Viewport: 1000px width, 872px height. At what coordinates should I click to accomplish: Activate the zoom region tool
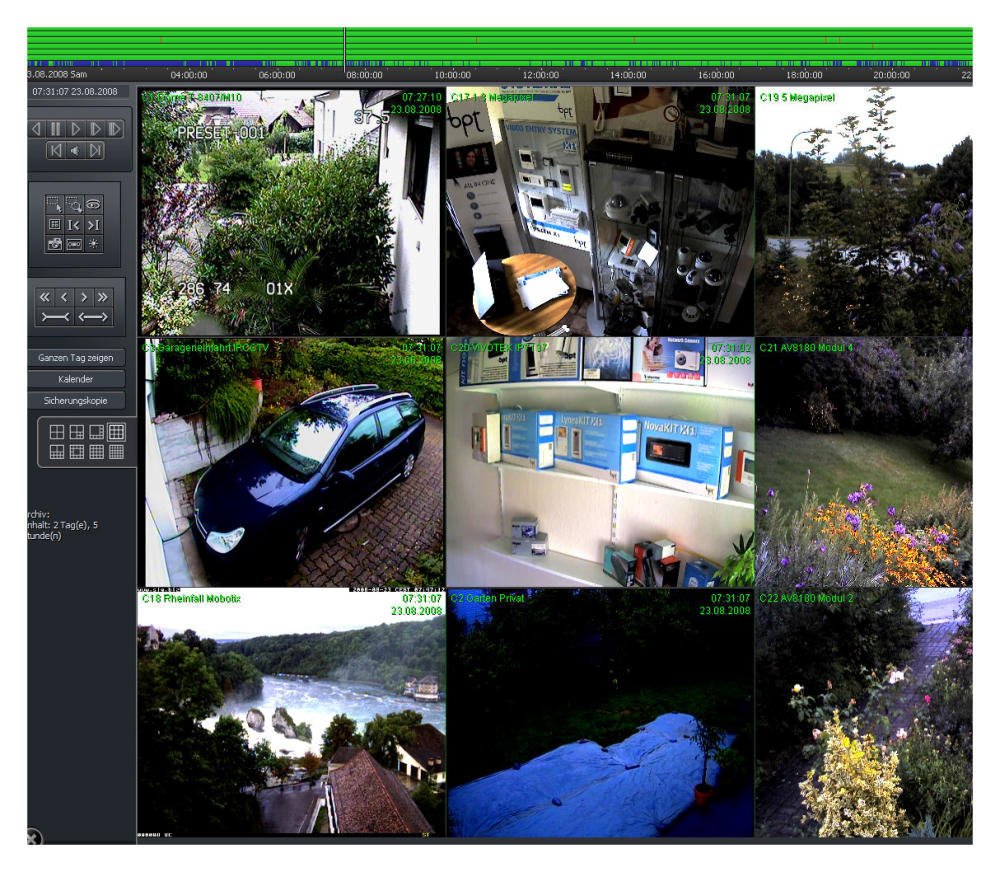74,203
